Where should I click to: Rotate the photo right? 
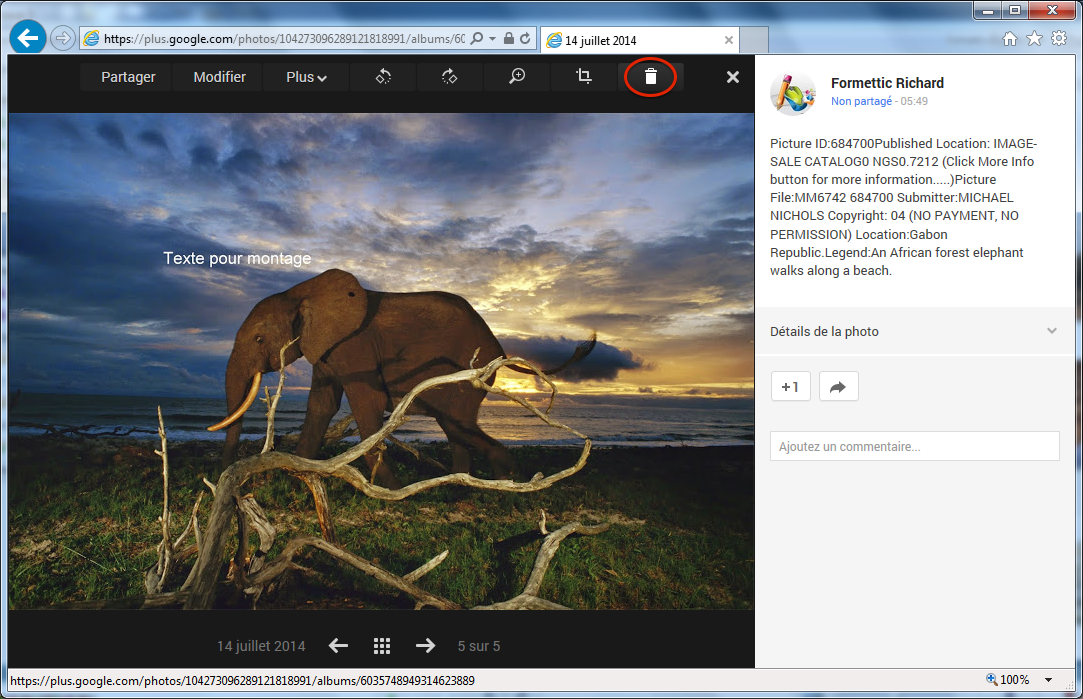(x=450, y=77)
